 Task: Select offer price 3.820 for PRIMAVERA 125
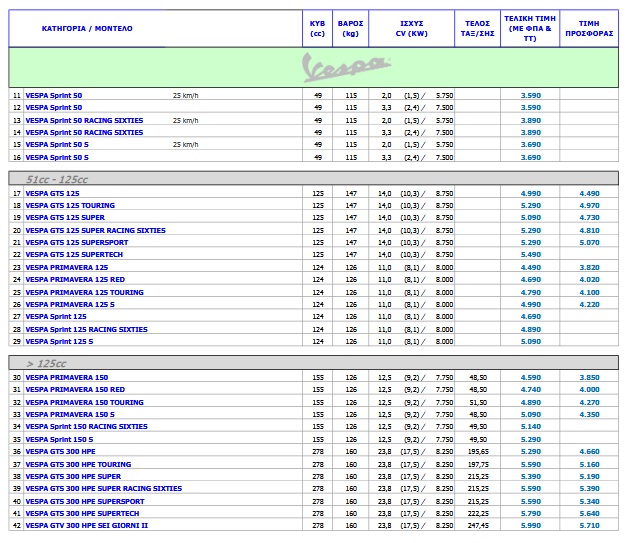(x=589, y=268)
